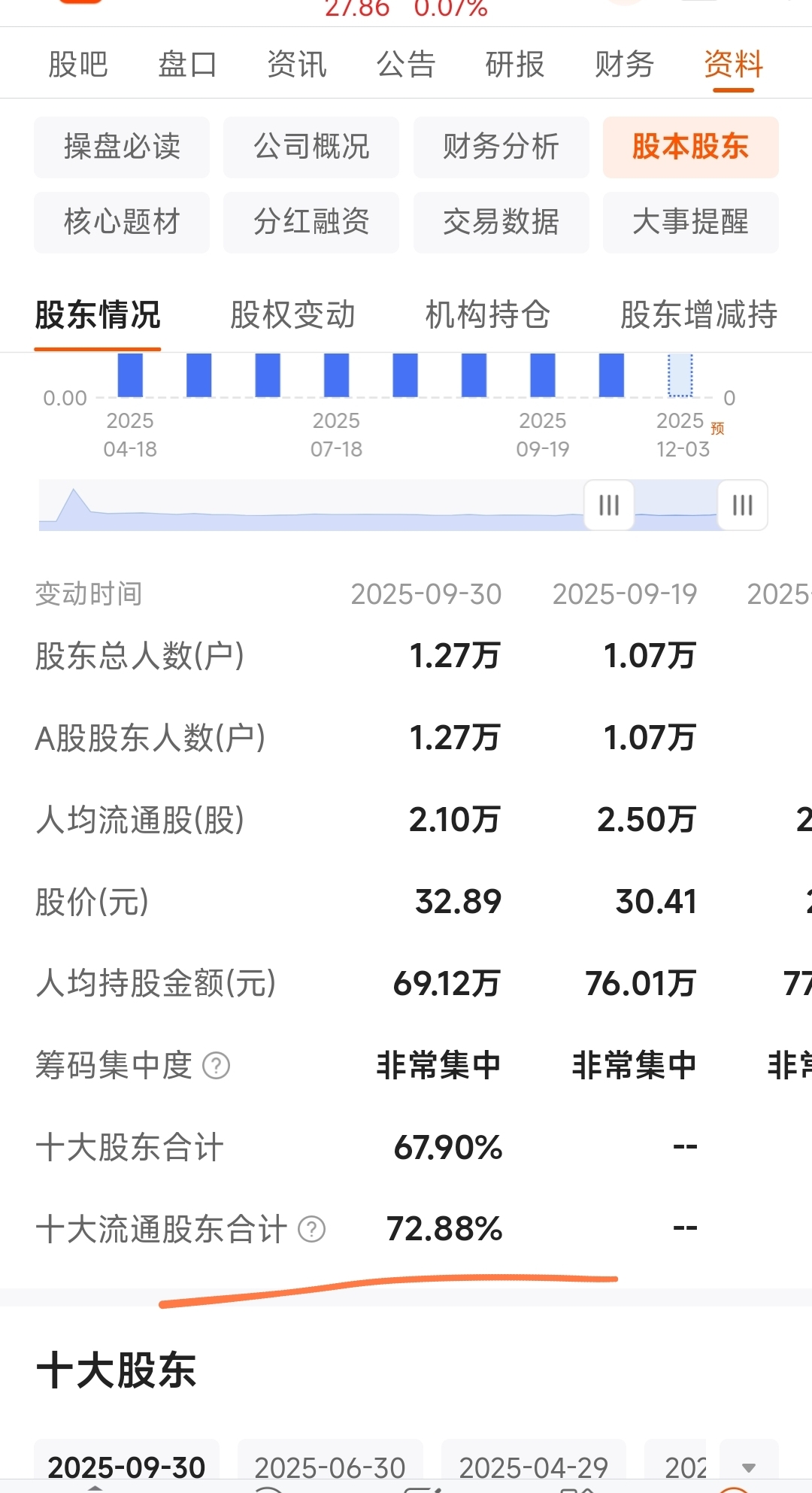The height and width of the screenshot is (1493, 812).
Task: Switch to 股权变动 sub-tab
Action: pos(292,315)
